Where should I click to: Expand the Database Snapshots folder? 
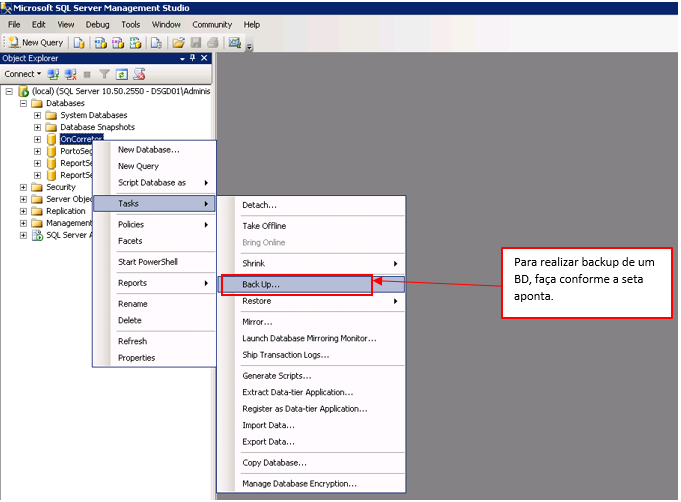pos(37,127)
